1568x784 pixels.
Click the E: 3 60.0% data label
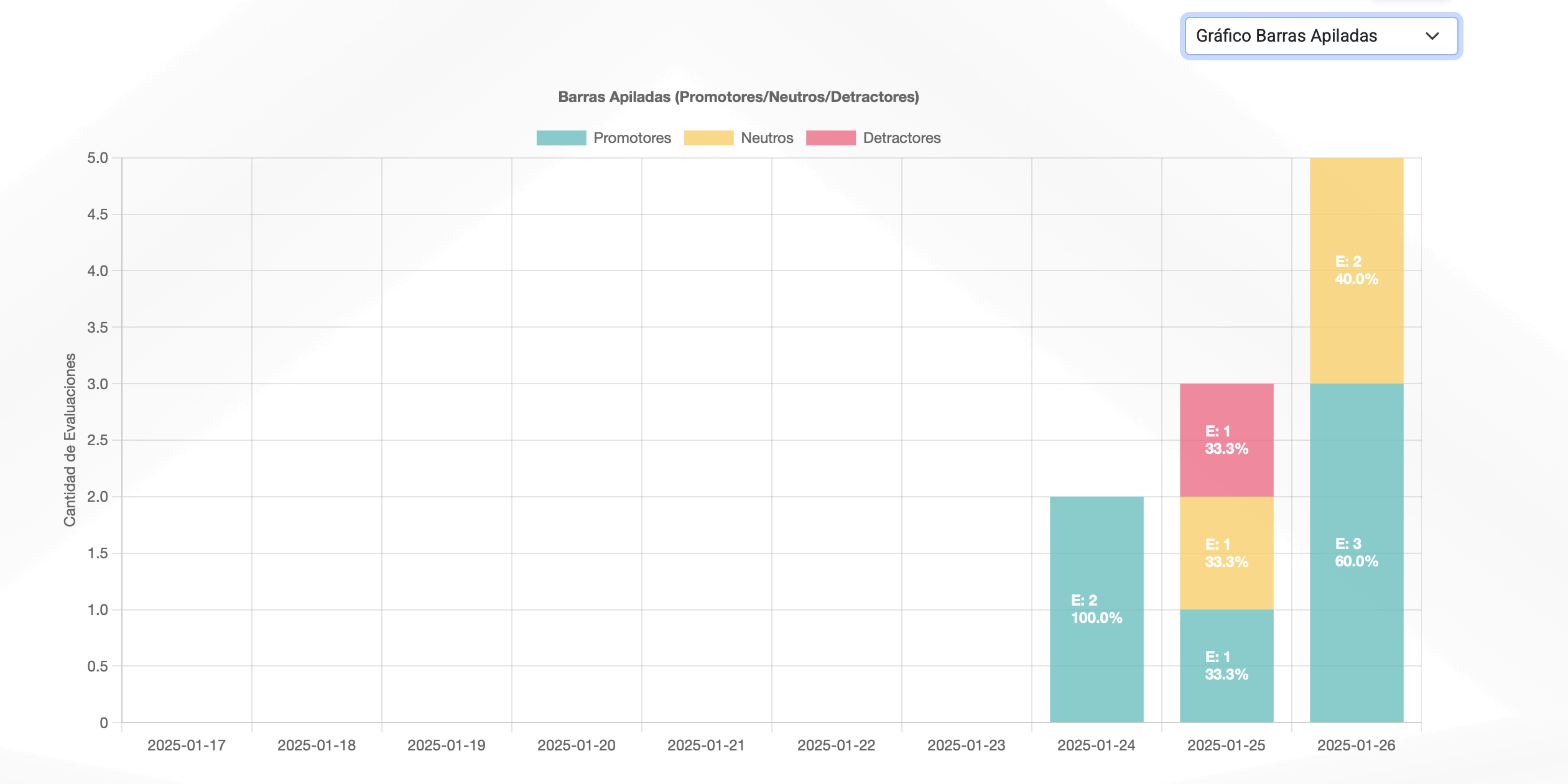tap(1357, 553)
